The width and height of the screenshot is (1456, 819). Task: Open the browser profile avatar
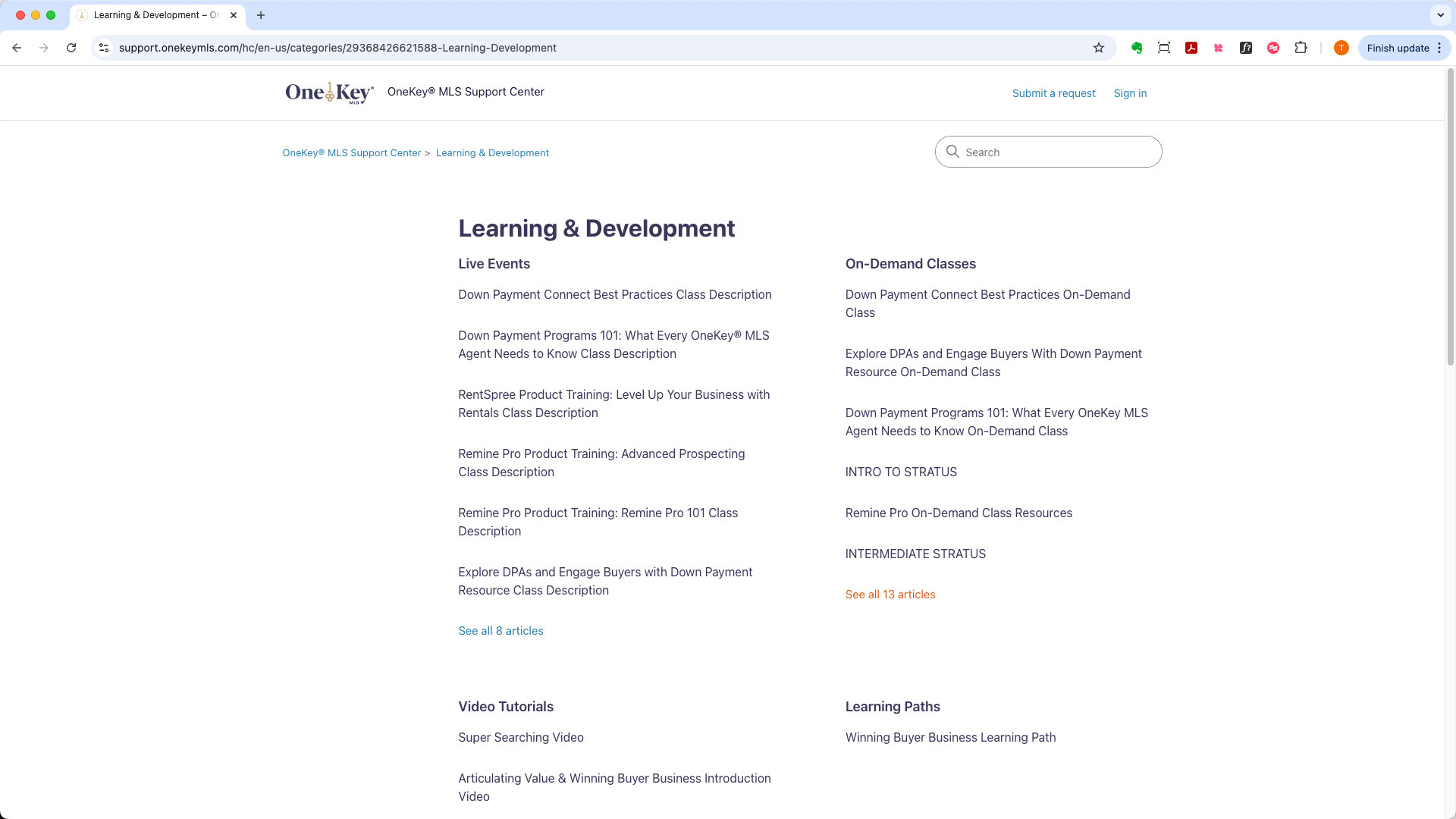point(1341,47)
